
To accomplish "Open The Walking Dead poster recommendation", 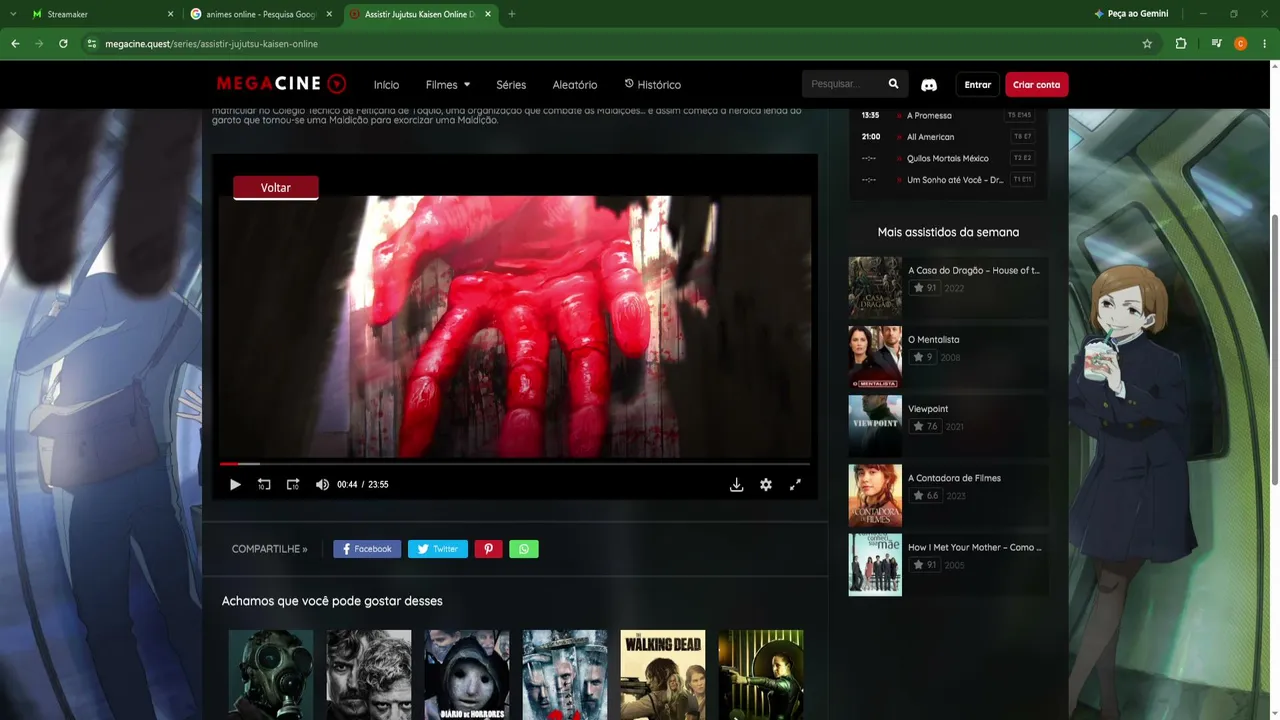I will pyautogui.click(x=663, y=675).
